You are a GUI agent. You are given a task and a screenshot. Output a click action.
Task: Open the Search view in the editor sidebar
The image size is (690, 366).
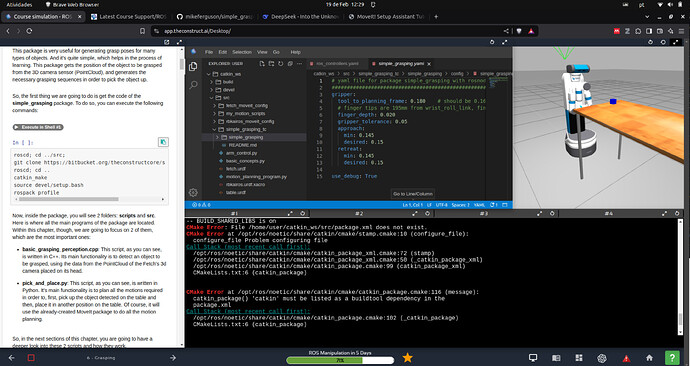point(193,85)
